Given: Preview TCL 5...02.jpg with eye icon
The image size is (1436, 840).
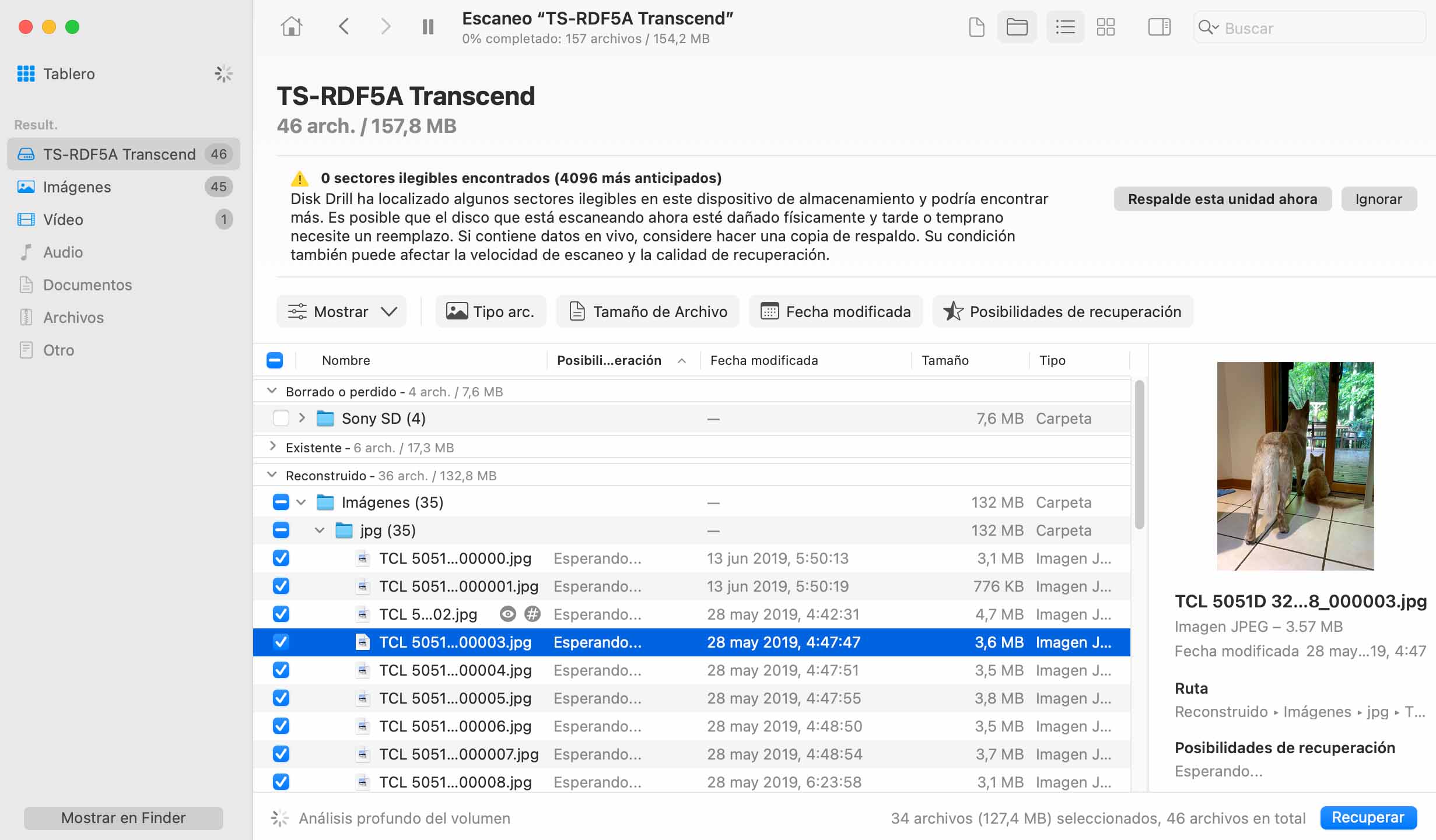Looking at the screenshot, I should pyautogui.click(x=508, y=614).
